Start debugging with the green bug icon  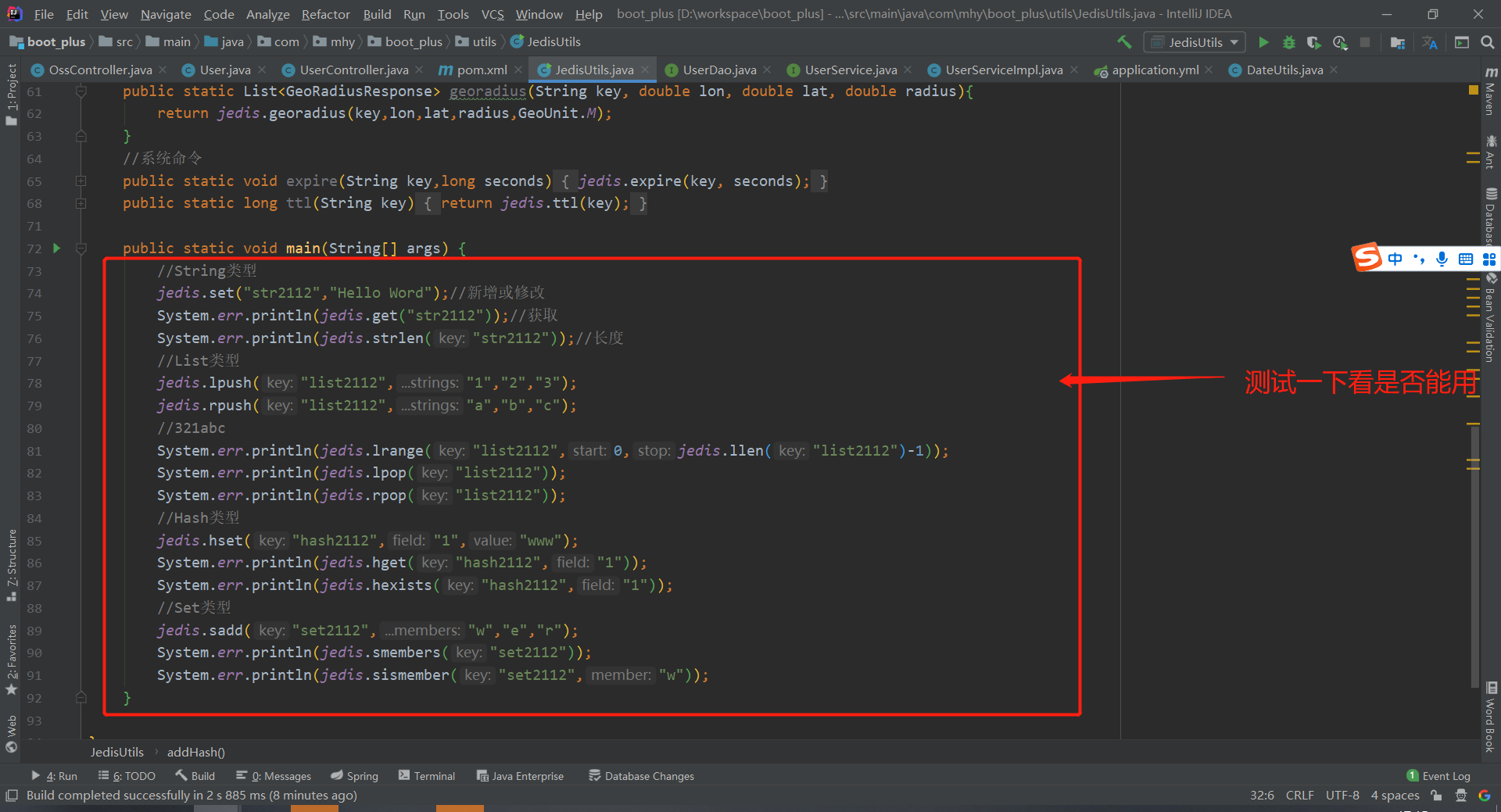(x=1289, y=42)
